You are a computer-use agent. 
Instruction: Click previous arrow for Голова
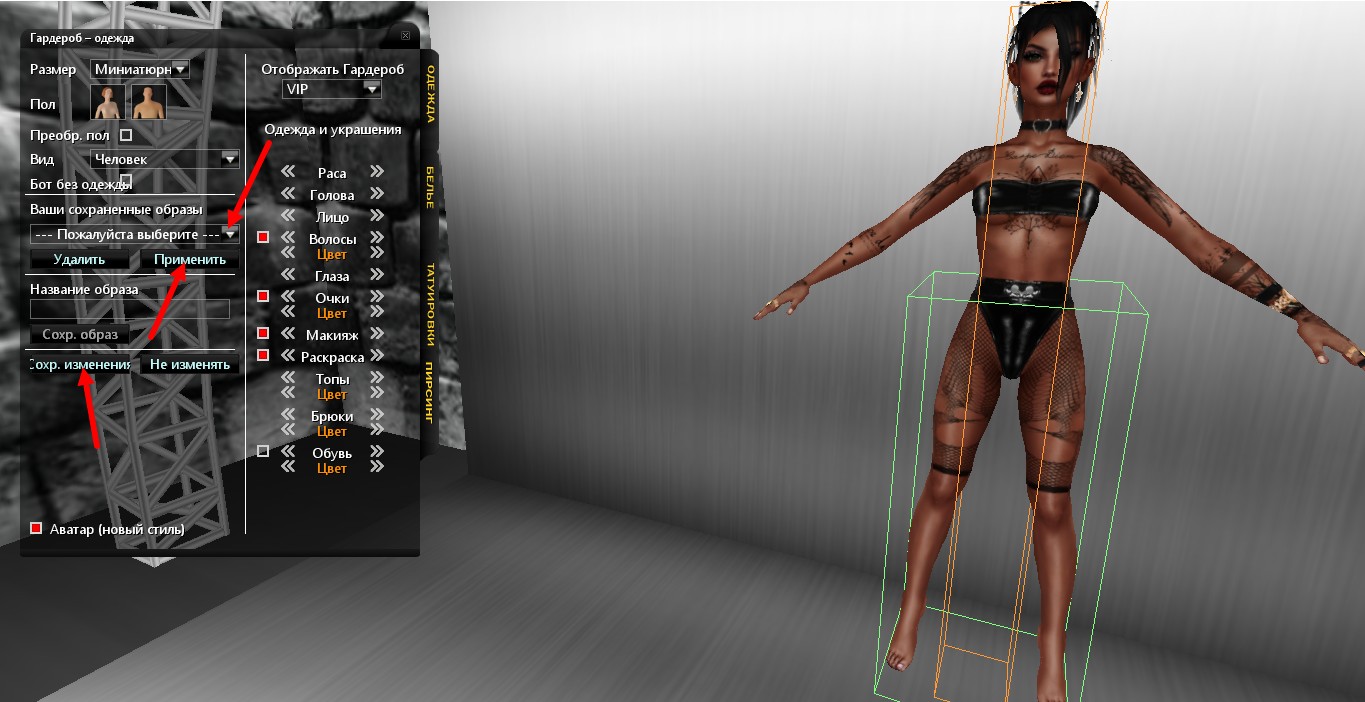288,194
